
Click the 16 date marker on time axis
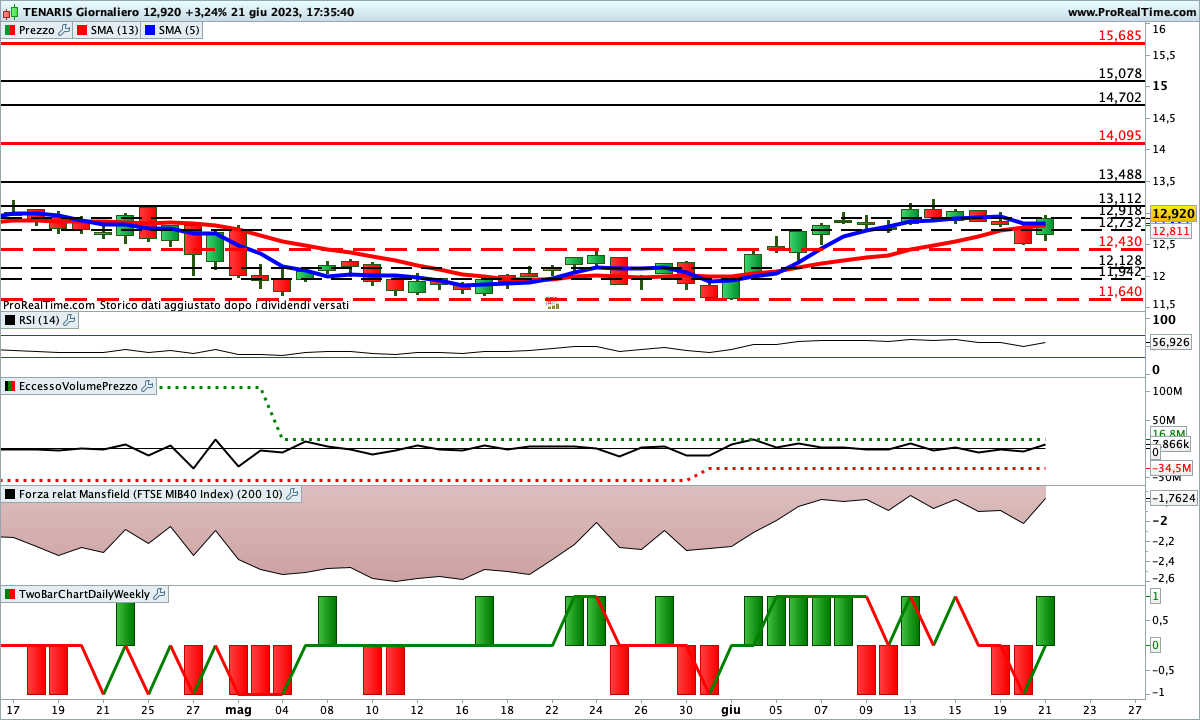click(x=461, y=709)
